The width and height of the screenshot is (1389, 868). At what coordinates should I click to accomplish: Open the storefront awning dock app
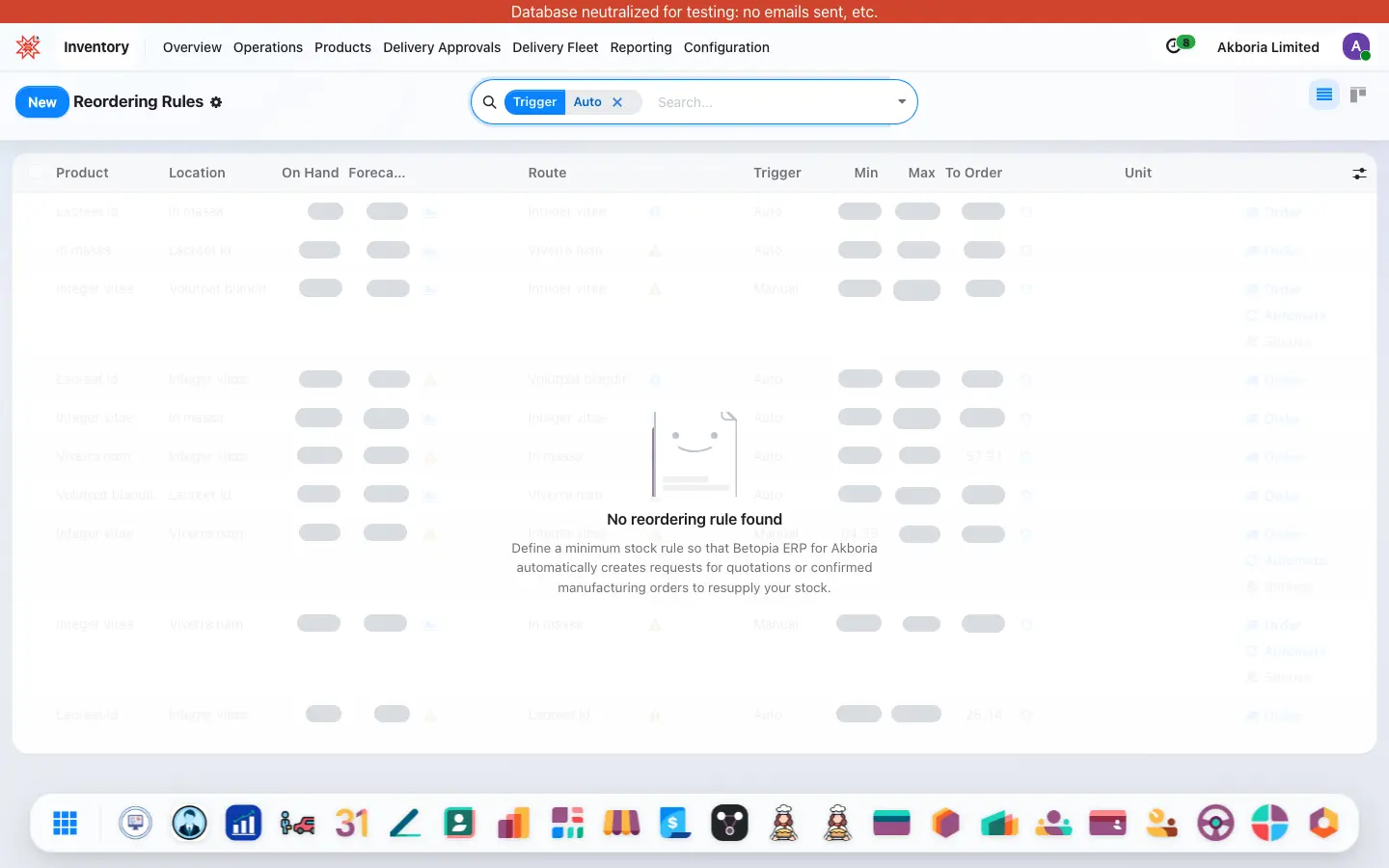tap(622, 823)
